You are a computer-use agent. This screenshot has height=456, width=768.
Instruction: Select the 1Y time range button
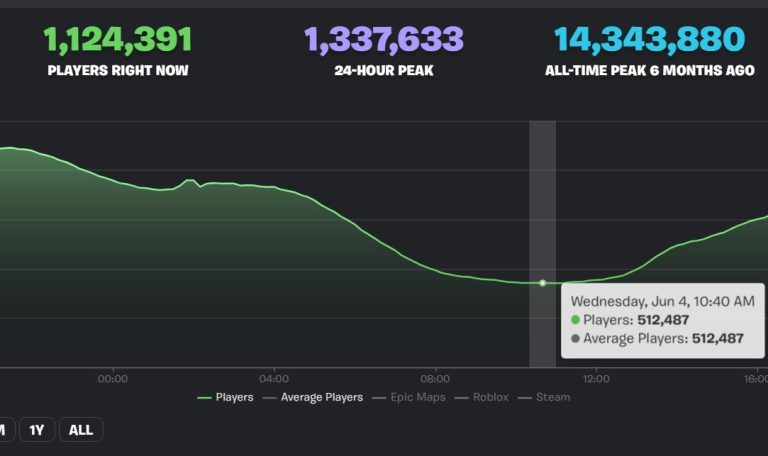click(x=37, y=430)
